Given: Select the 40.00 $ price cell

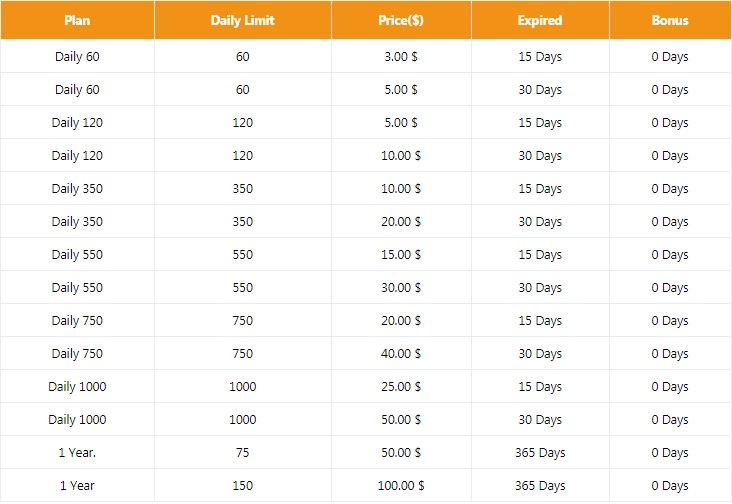Looking at the screenshot, I should pyautogui.click(x=401, y=354).
